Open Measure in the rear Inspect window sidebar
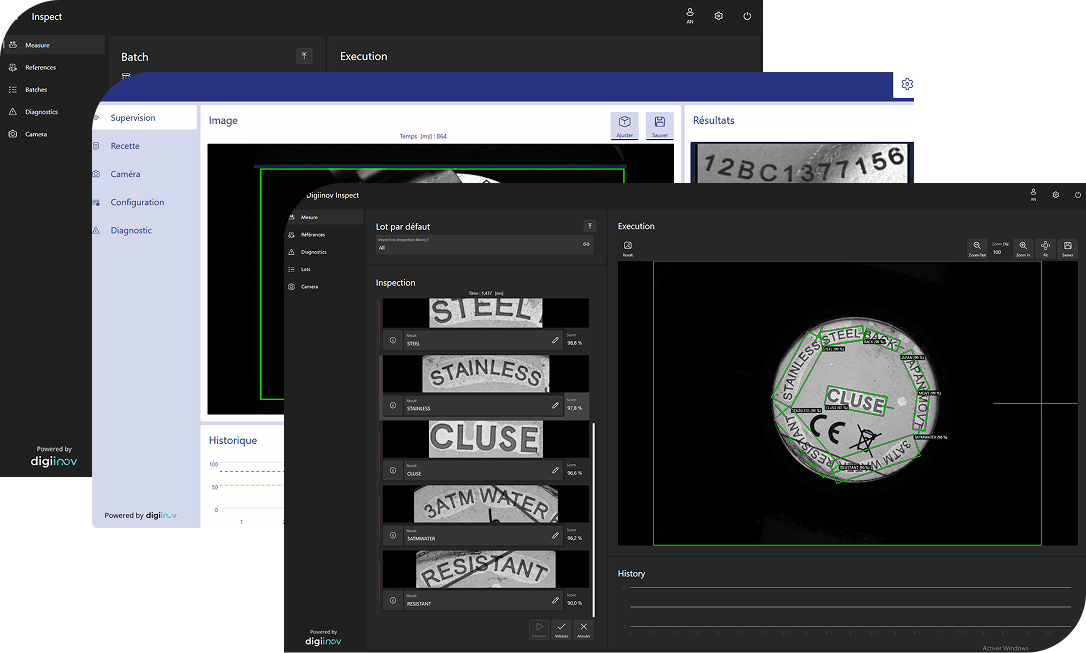The width and height of the screenshot is (1086, 653). click(53, 45)
